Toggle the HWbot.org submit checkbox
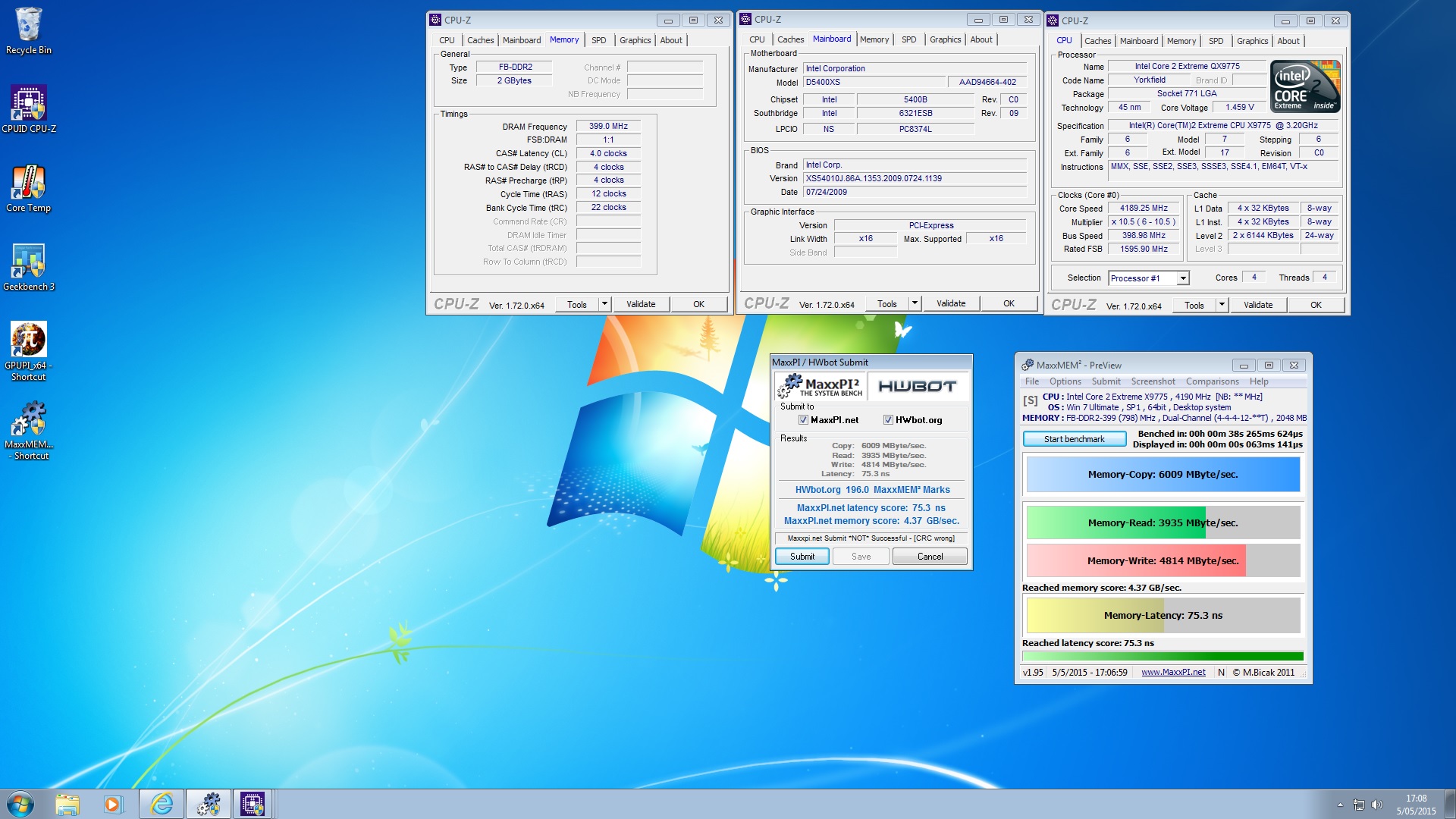Image resolution: width=1456 pixels, height=819 pixels. pos(888,420)
